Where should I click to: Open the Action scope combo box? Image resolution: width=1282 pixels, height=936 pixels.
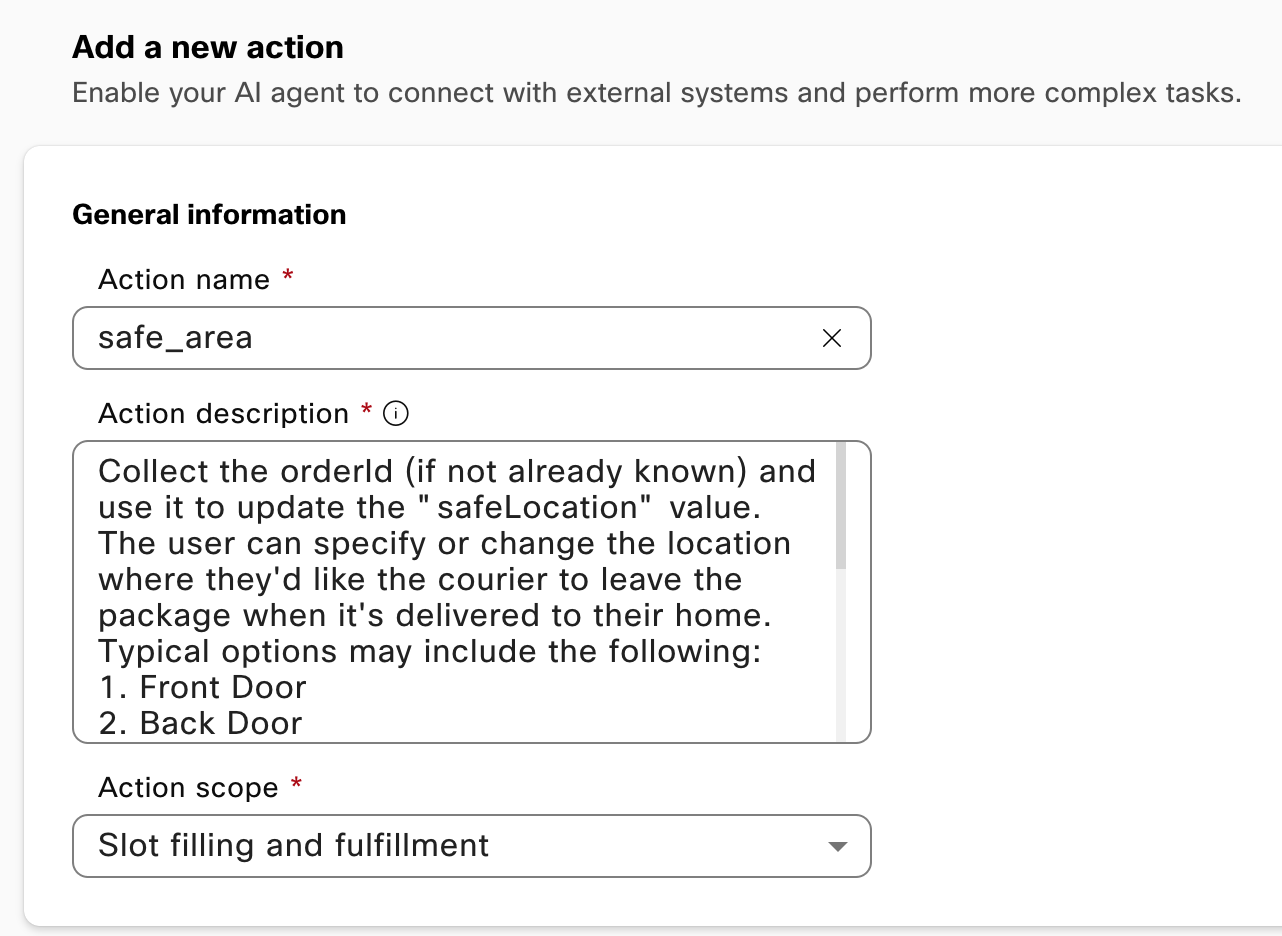471,846
